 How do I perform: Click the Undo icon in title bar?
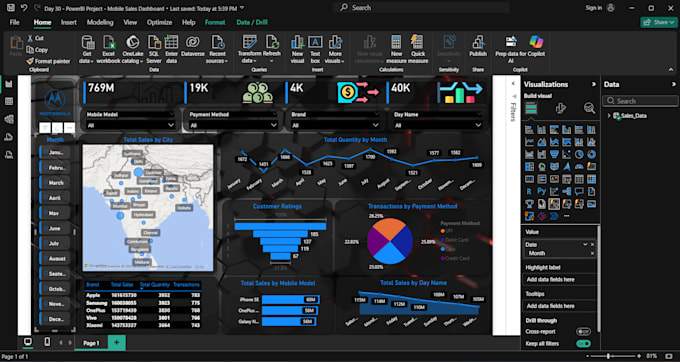click(x=24, y=8)
